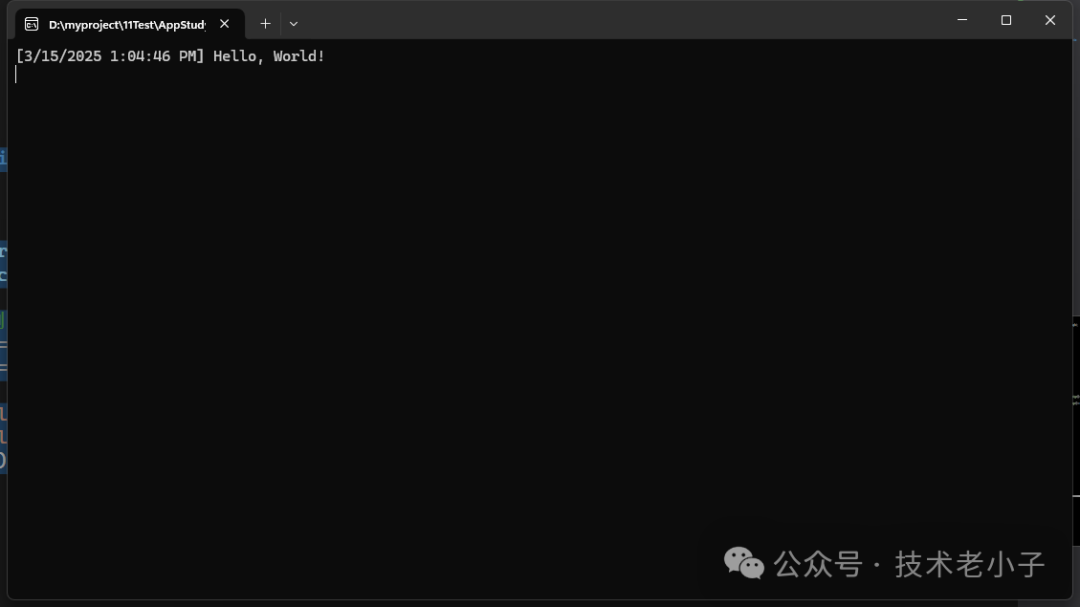Select the D:\myproject\11Test\AppStud tab

click(129, 24)
